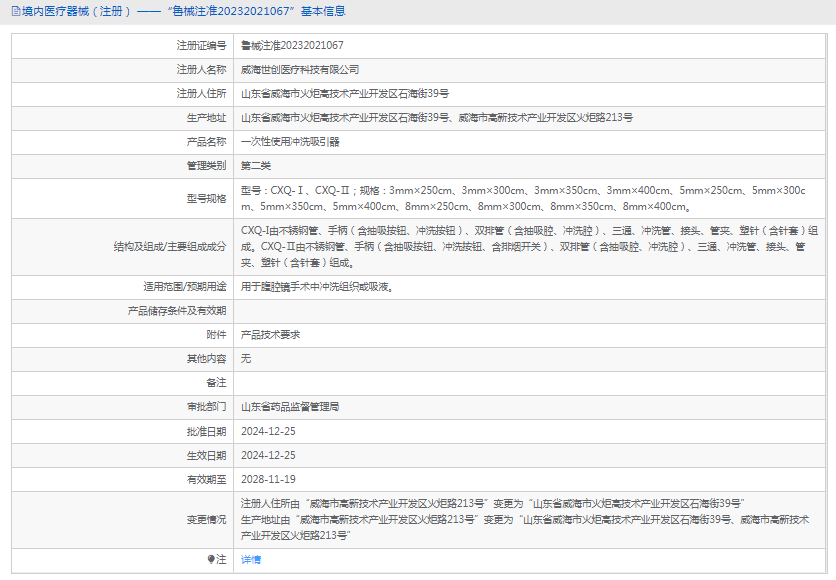
Task: Click the 产品储存条件及有效期 label
Action: pos(177,311)
